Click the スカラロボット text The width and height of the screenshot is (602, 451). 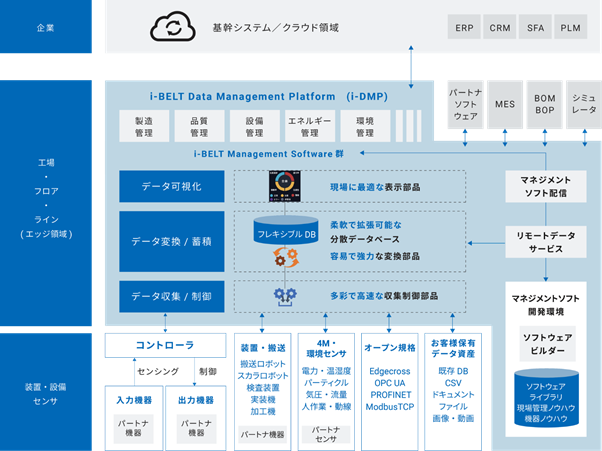pyautogui.click(x=263, y=376)
